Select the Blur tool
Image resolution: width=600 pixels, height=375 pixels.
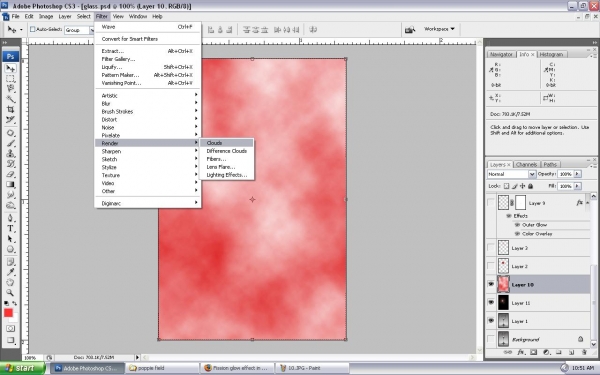10,195
